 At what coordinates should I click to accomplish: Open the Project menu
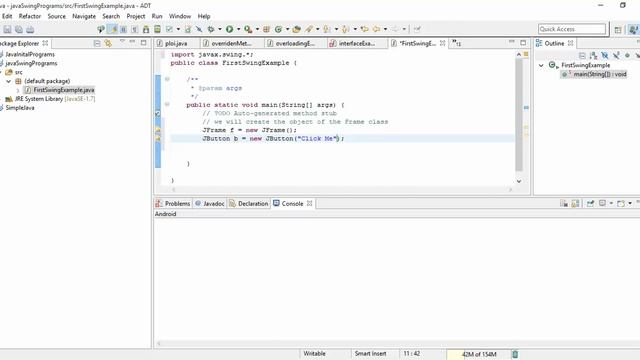click(x=136, y=16)
